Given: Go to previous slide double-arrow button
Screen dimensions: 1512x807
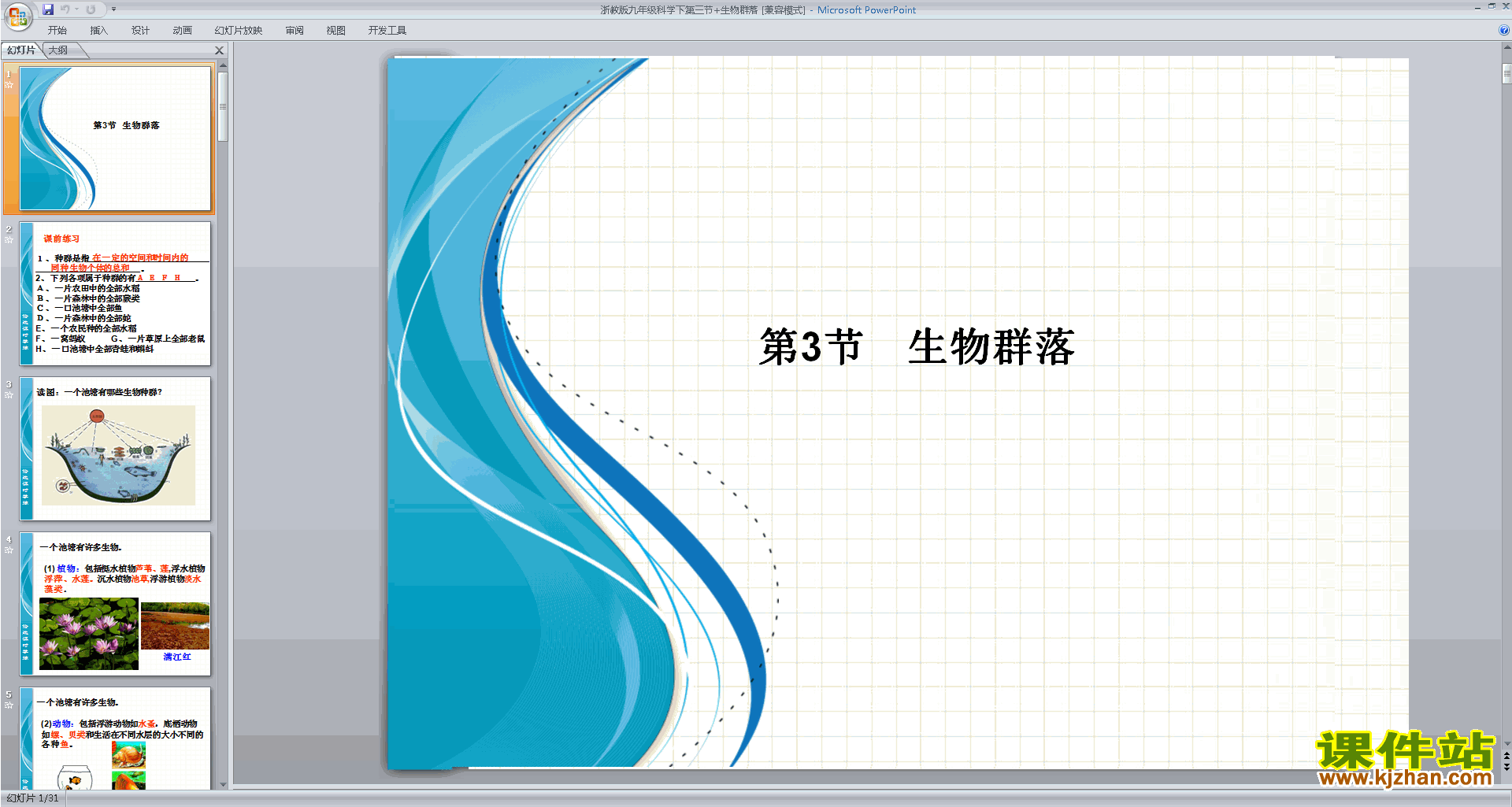Looking at the screenshot, I should coord(1506,756).
